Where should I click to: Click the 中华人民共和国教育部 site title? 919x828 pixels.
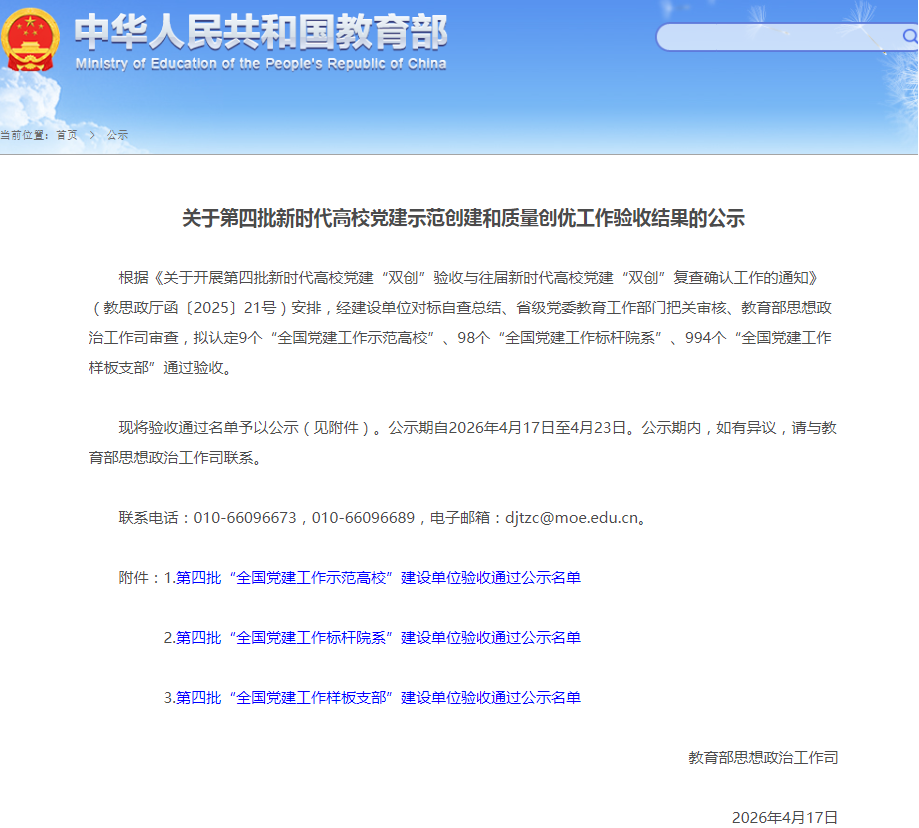(x=261, y=31)
